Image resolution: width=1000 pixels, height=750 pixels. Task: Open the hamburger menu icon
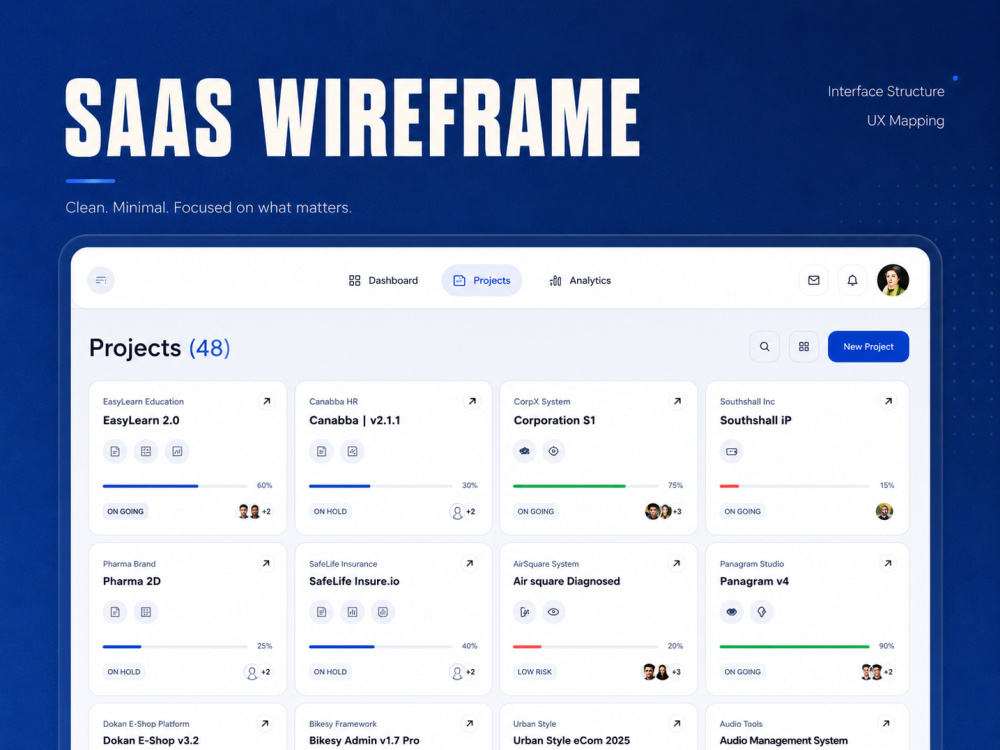tap(101, 280)
